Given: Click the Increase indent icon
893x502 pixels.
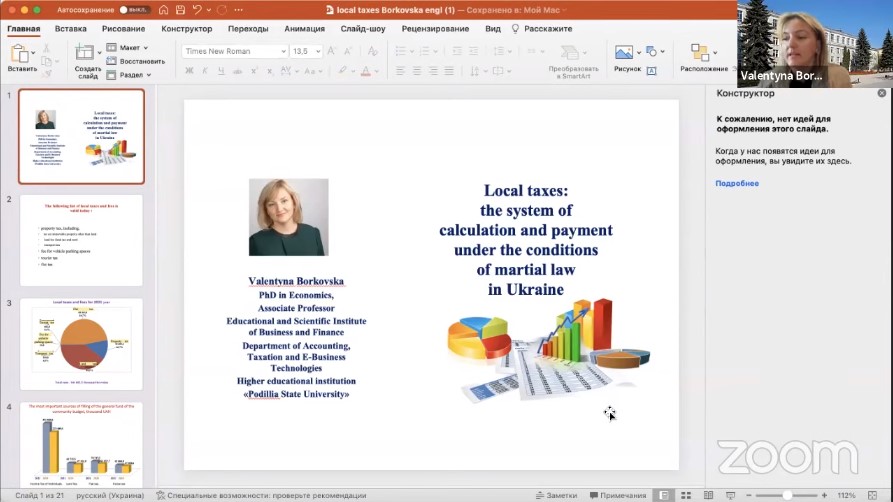Looking at the screenshot, I should (x=473, y=51).
